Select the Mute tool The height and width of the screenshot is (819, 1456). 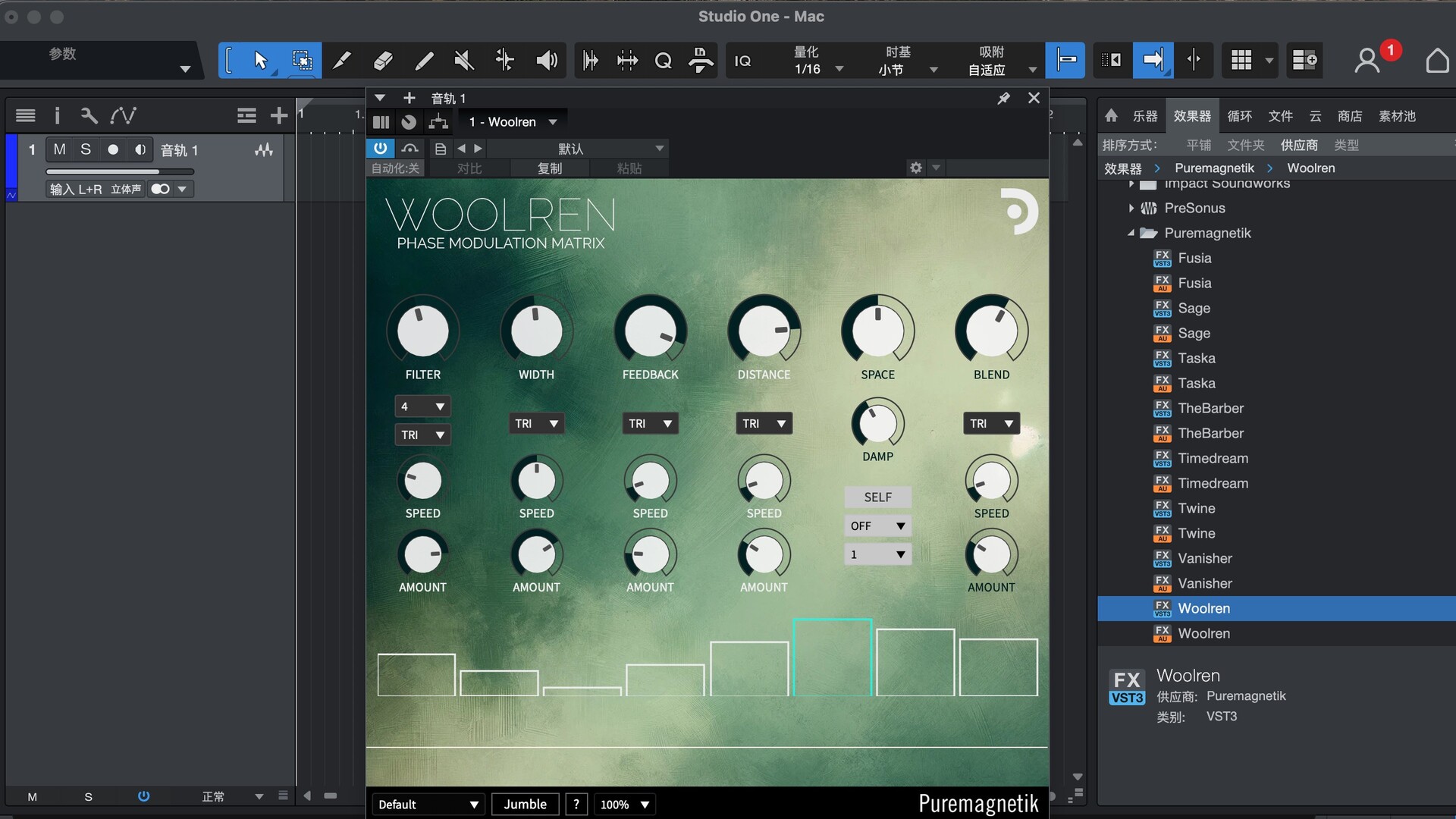[464, 61]
